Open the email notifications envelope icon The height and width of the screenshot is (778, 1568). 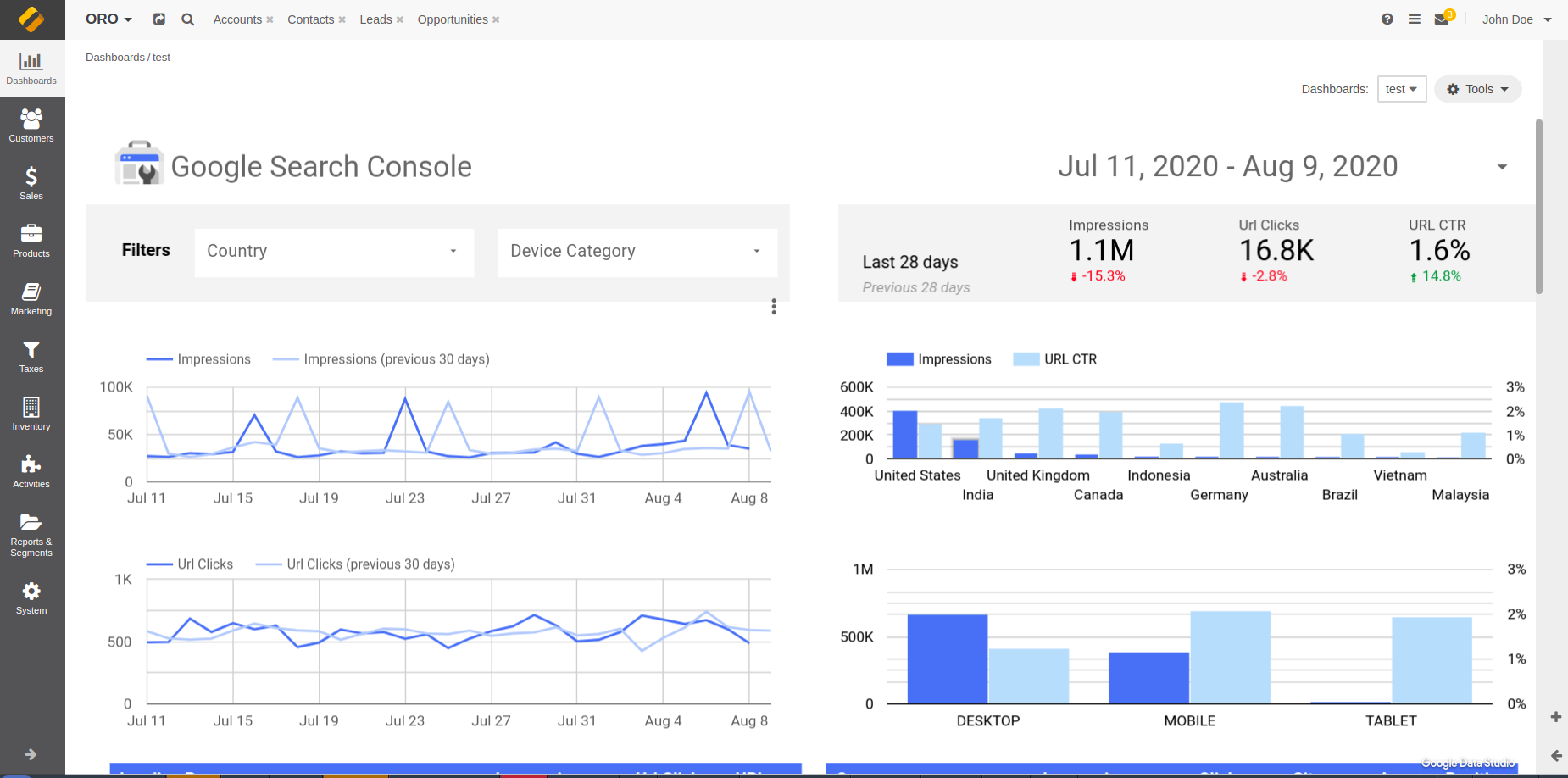pos(1441,19)
